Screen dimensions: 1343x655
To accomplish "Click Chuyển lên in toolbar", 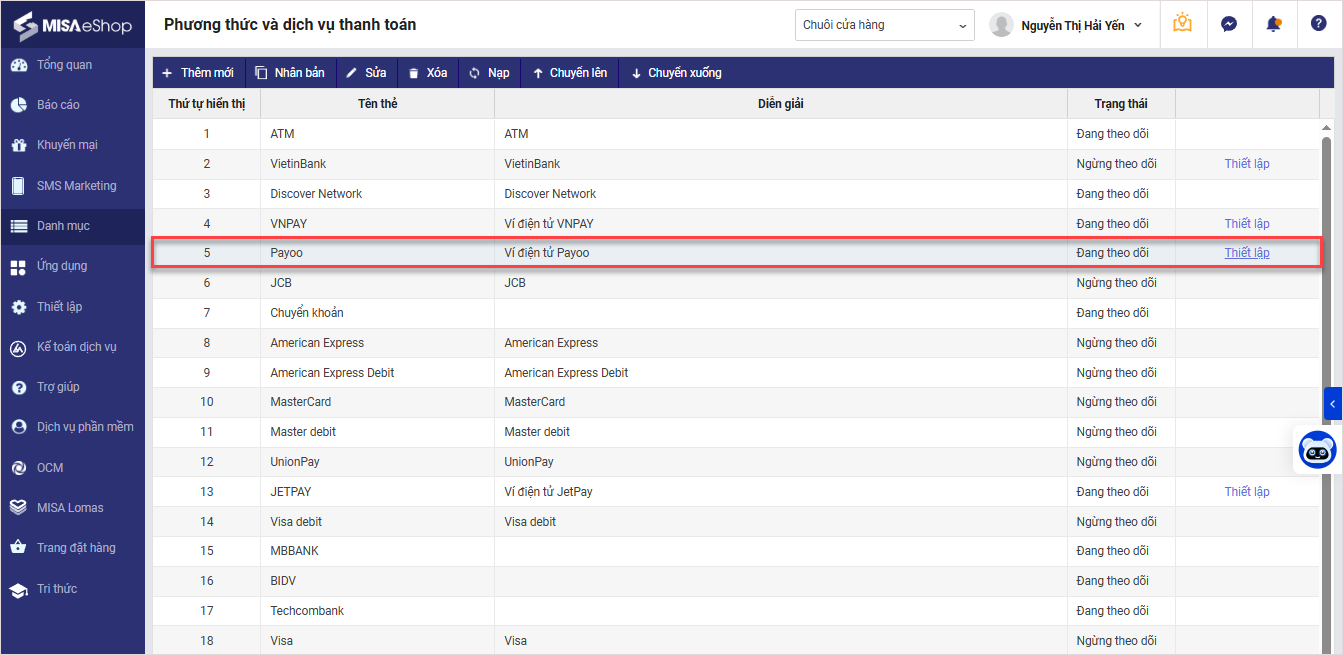I will point(569,73).
